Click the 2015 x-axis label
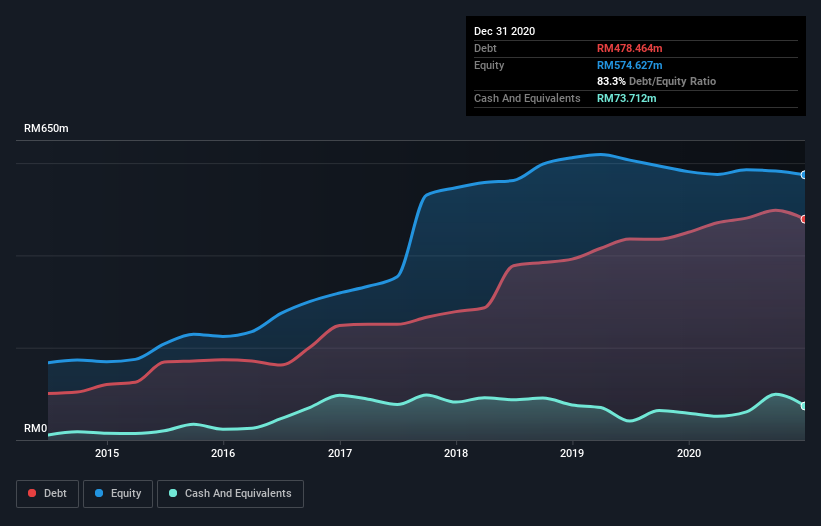The width and height of the screenshot is (821, 526). [107, 453]
